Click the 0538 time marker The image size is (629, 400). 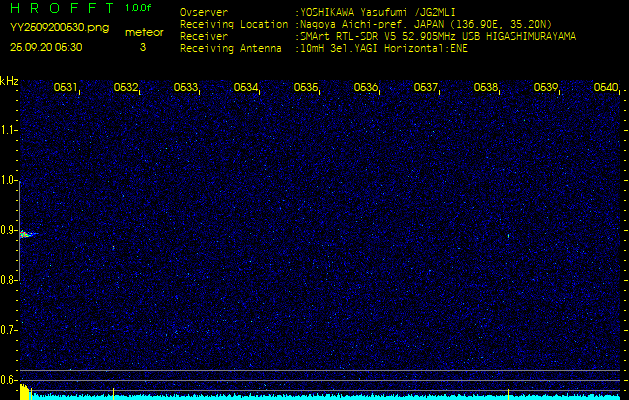click(485, 88)
